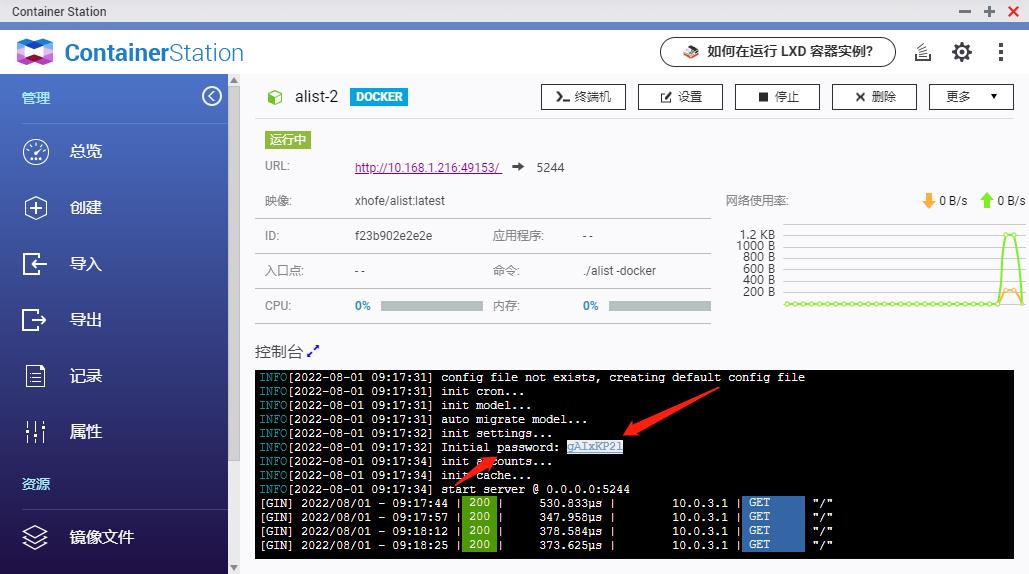The width and height of the screenshot is (1029, 574).
Task: Click the alist-2 container name
Action: point(316,97)
